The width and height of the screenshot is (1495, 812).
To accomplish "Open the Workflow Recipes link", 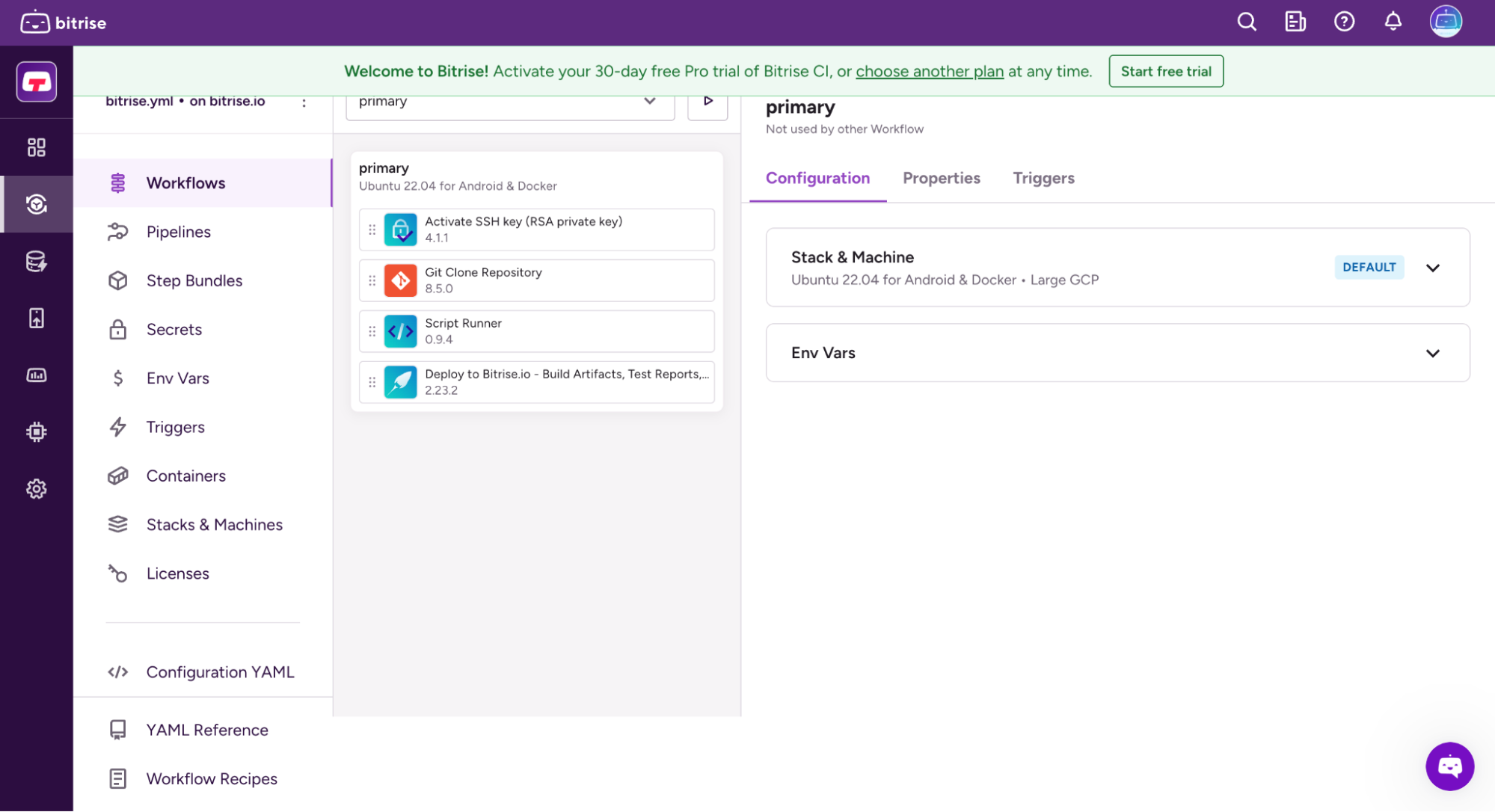I will [203, 778].
